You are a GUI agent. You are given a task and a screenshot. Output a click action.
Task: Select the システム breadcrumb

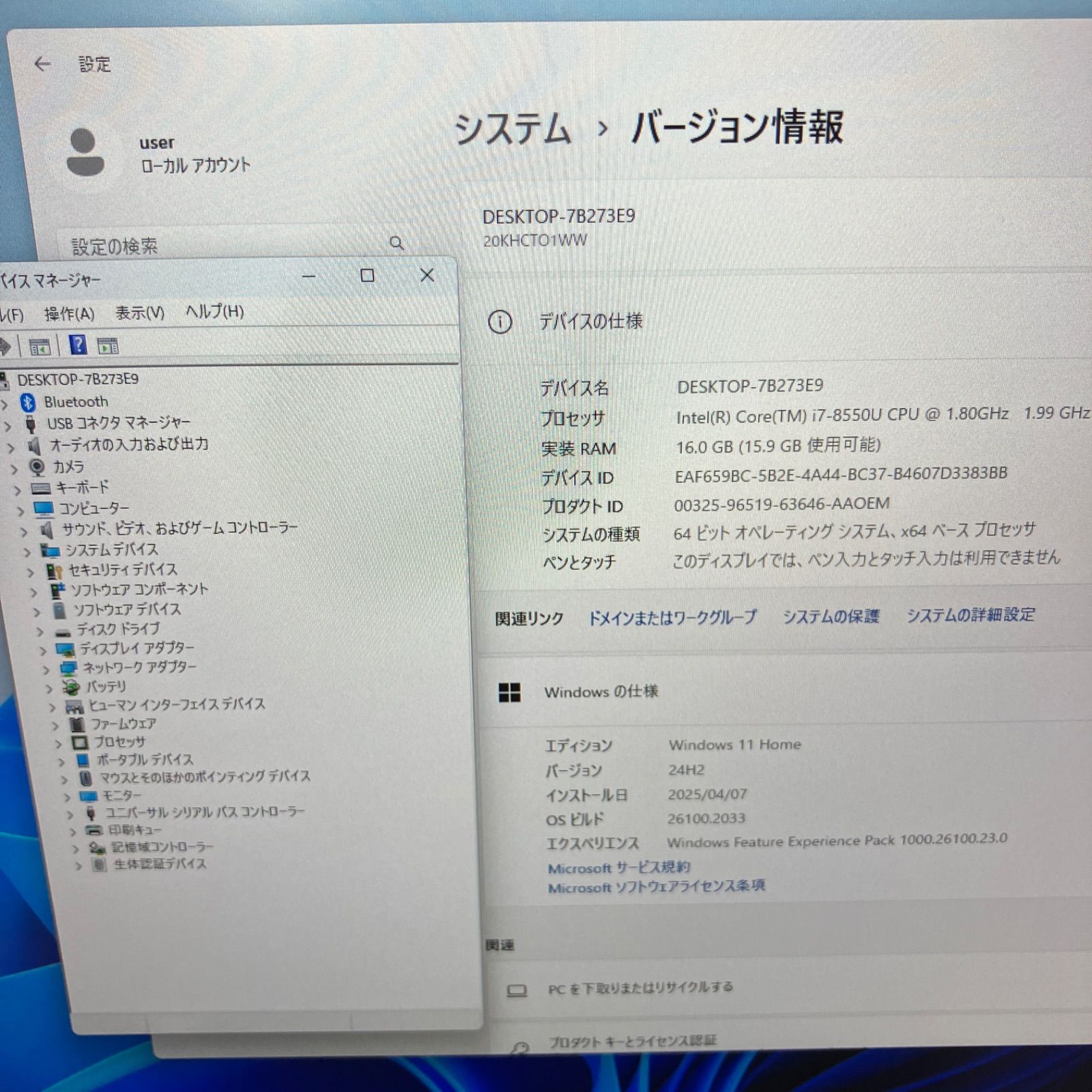(x=513, y=129)
